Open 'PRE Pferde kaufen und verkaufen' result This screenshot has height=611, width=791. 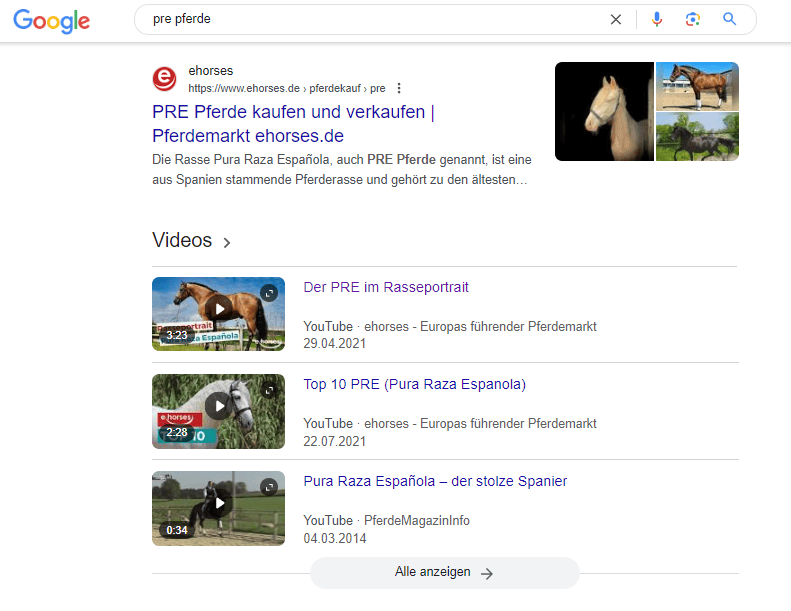tap(293, 124)
